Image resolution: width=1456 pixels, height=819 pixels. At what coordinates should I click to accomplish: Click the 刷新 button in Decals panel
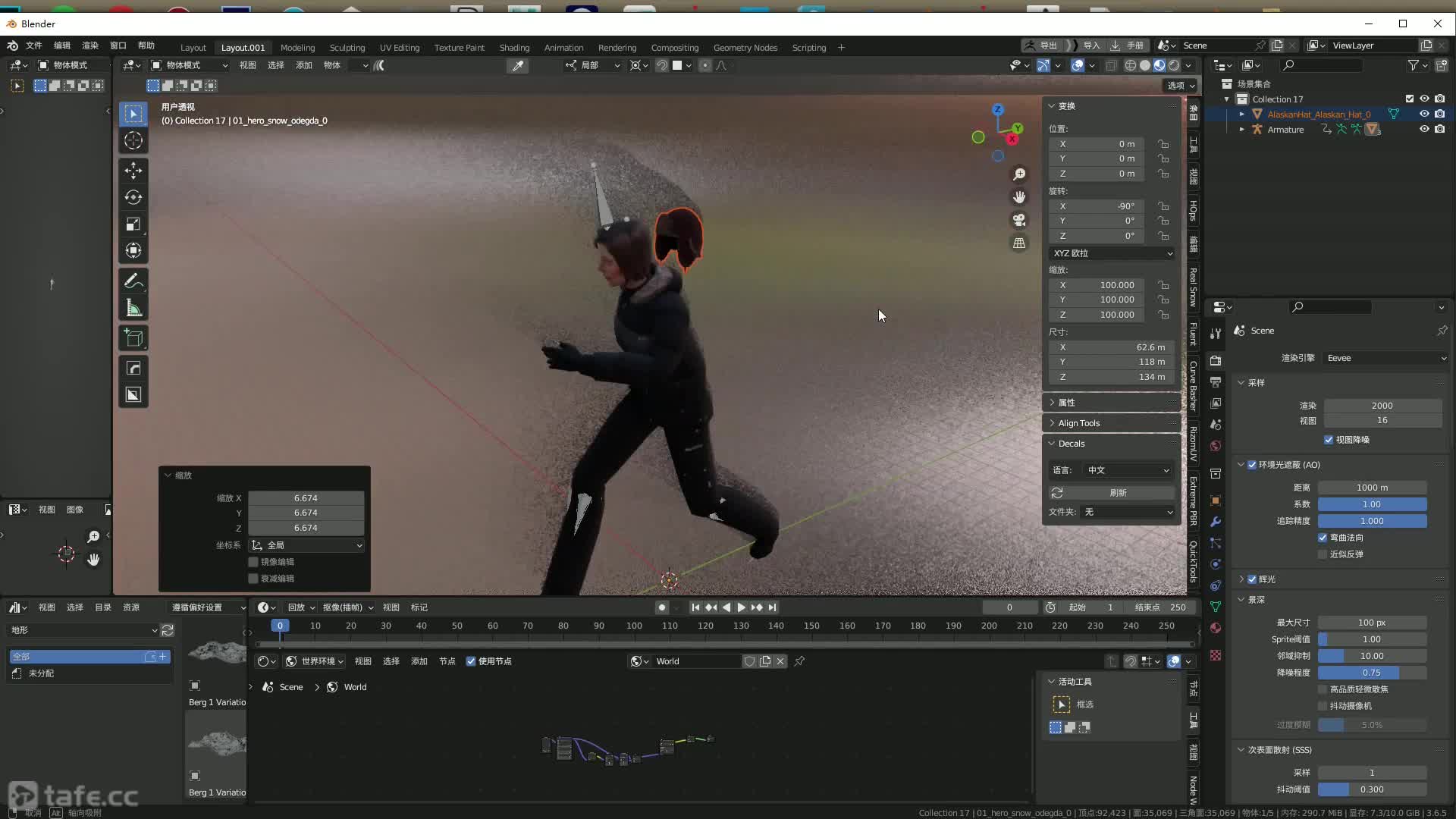coord(1112,493)
